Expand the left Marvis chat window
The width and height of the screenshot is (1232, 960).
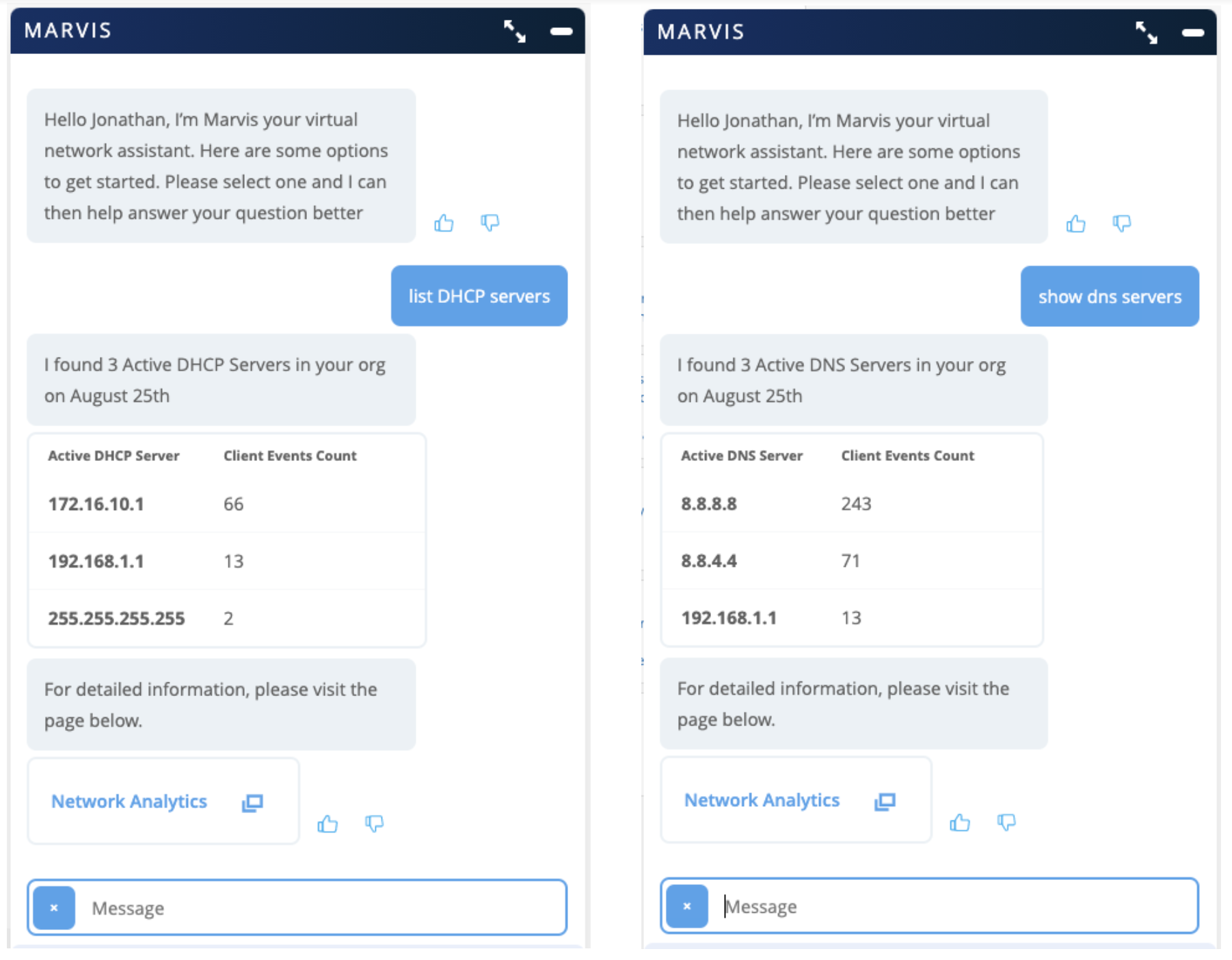(x=514, y=31)
